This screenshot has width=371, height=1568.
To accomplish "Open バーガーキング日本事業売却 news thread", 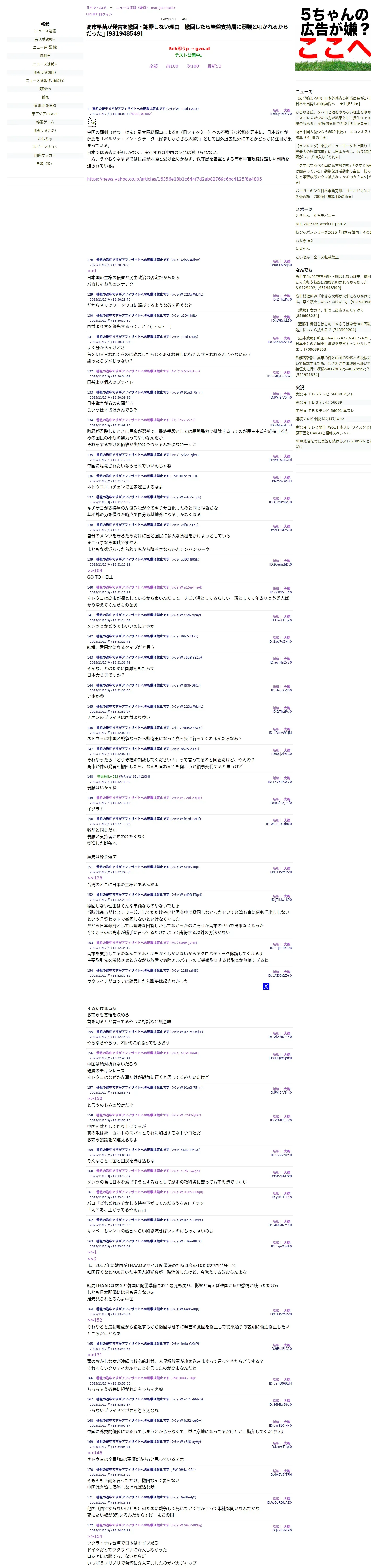I will tap(333, 194).
